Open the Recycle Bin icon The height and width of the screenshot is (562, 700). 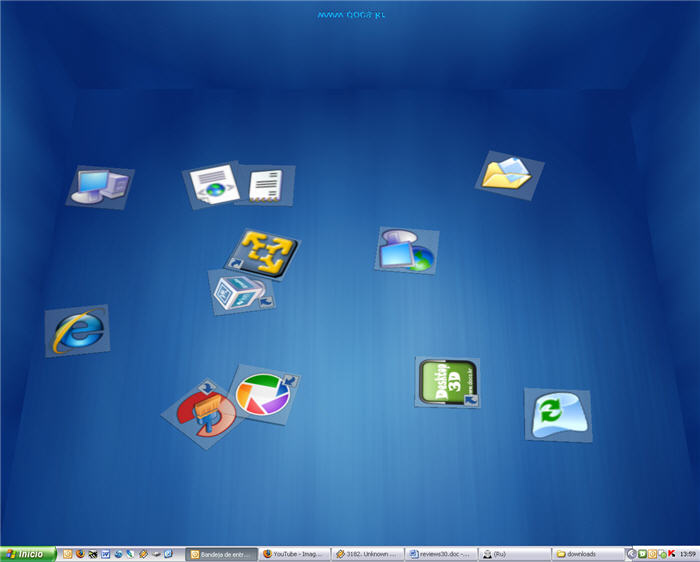(558, 415)
